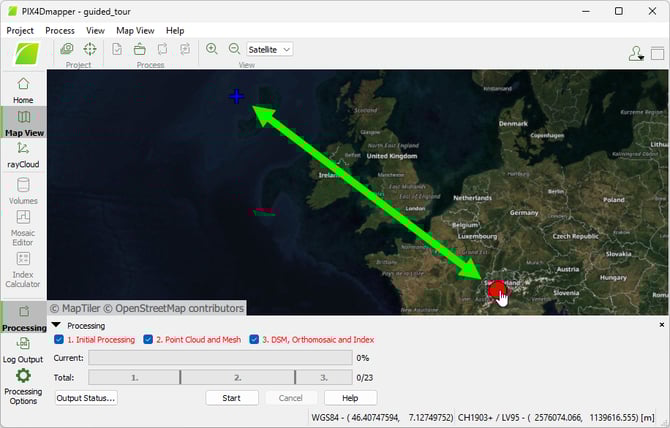The height and width of the screenshot is (428, 670).
Task: Open the Project menu
Action: click(20, 31)
